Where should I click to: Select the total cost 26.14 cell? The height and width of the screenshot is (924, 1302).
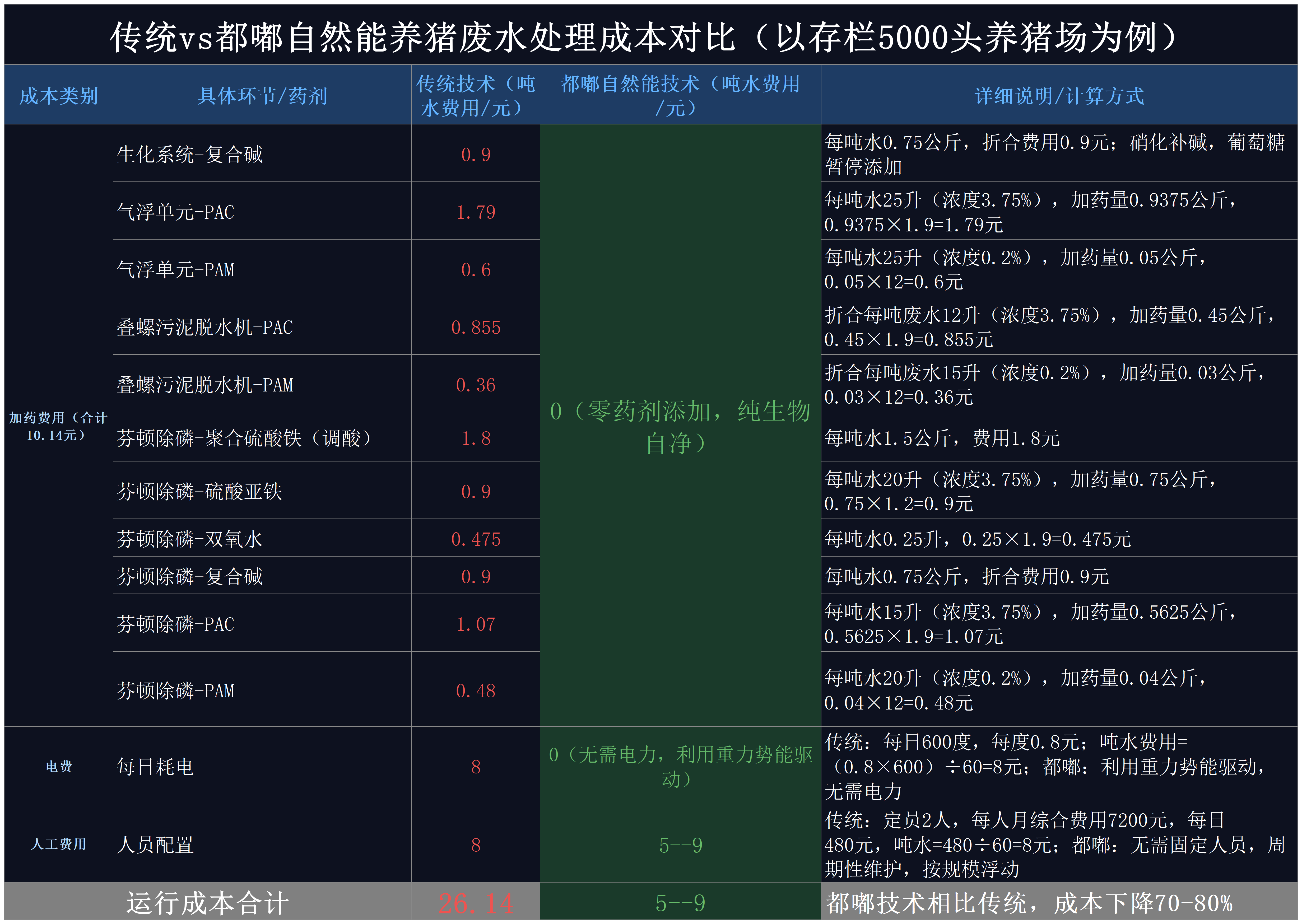[476, 903]
